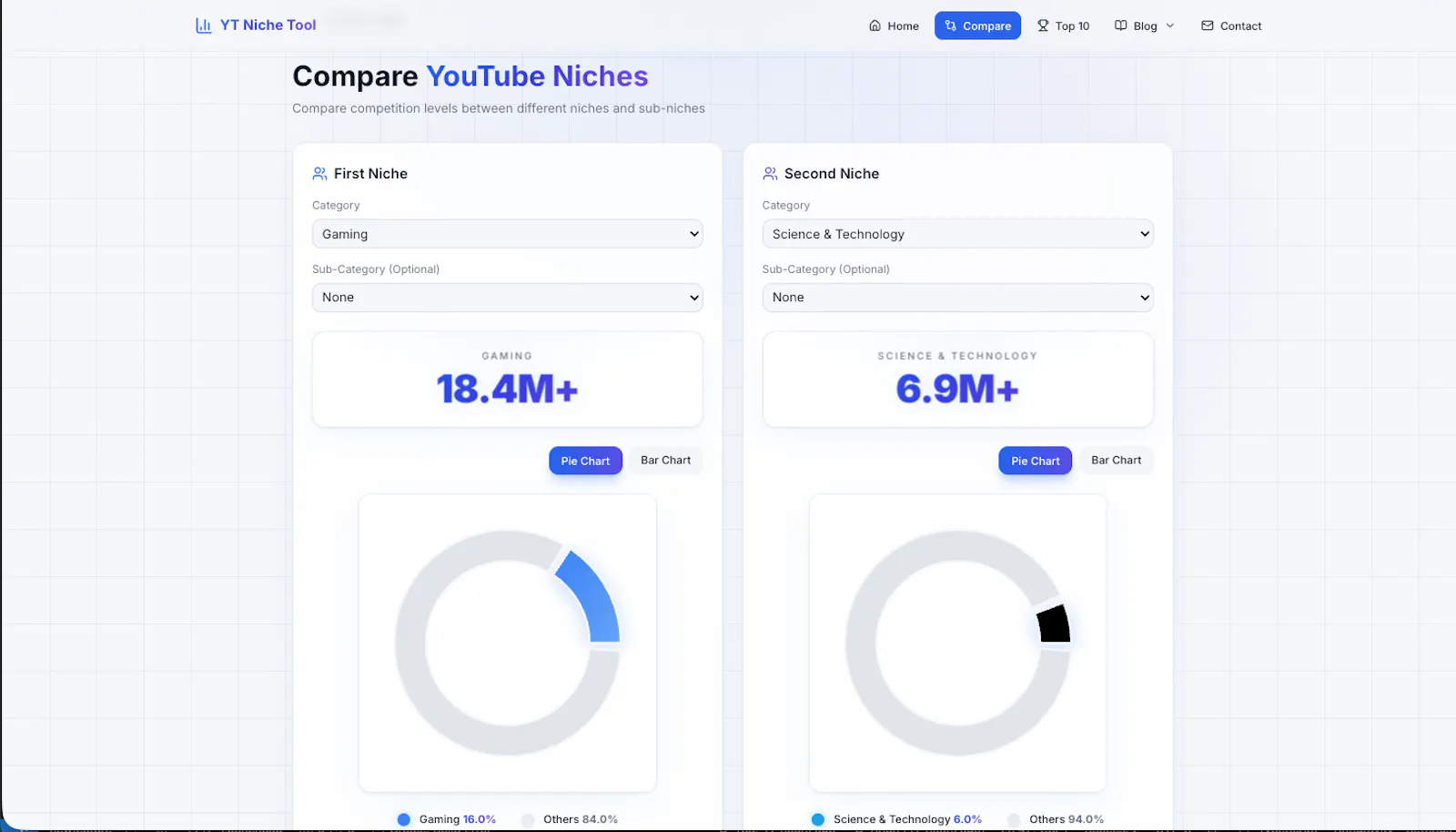Click the gray Others legend dot under Gaming chart

coord(528,819)
